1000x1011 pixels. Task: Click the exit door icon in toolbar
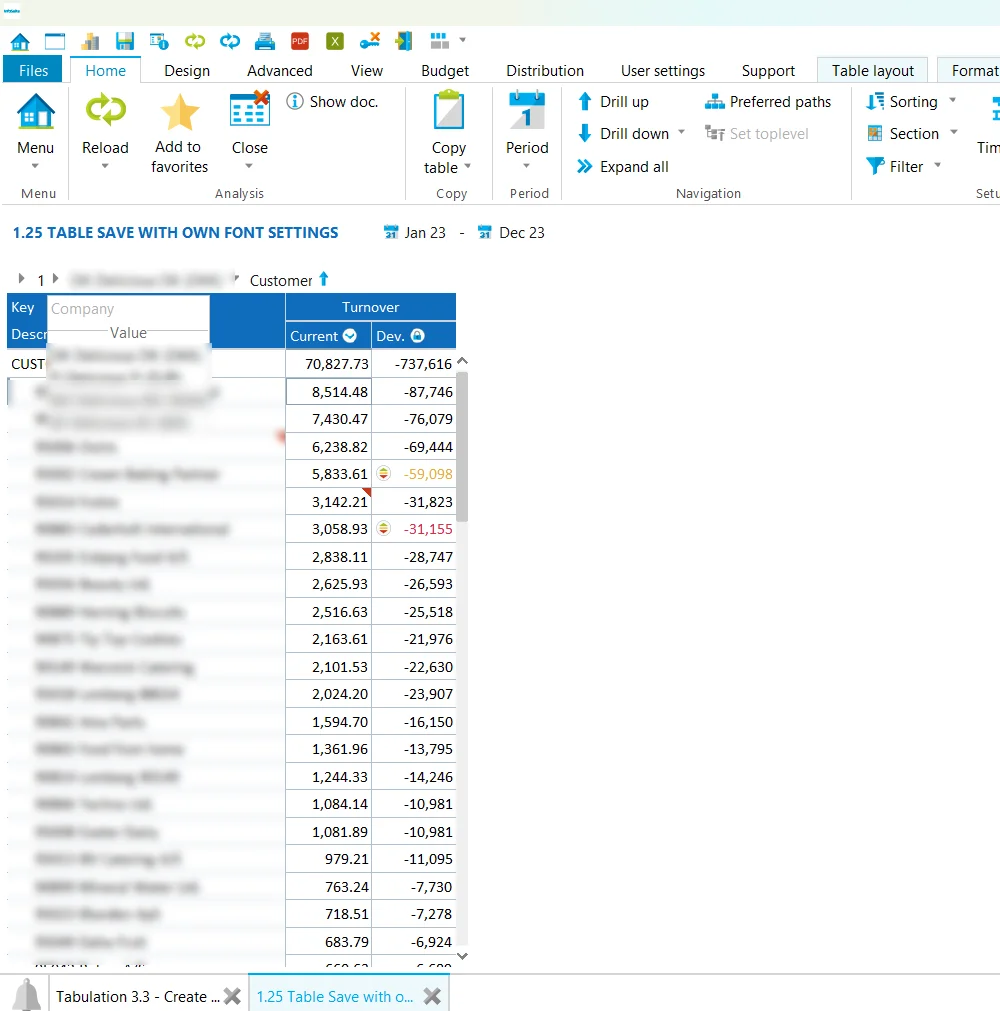(x=404, y=41)
